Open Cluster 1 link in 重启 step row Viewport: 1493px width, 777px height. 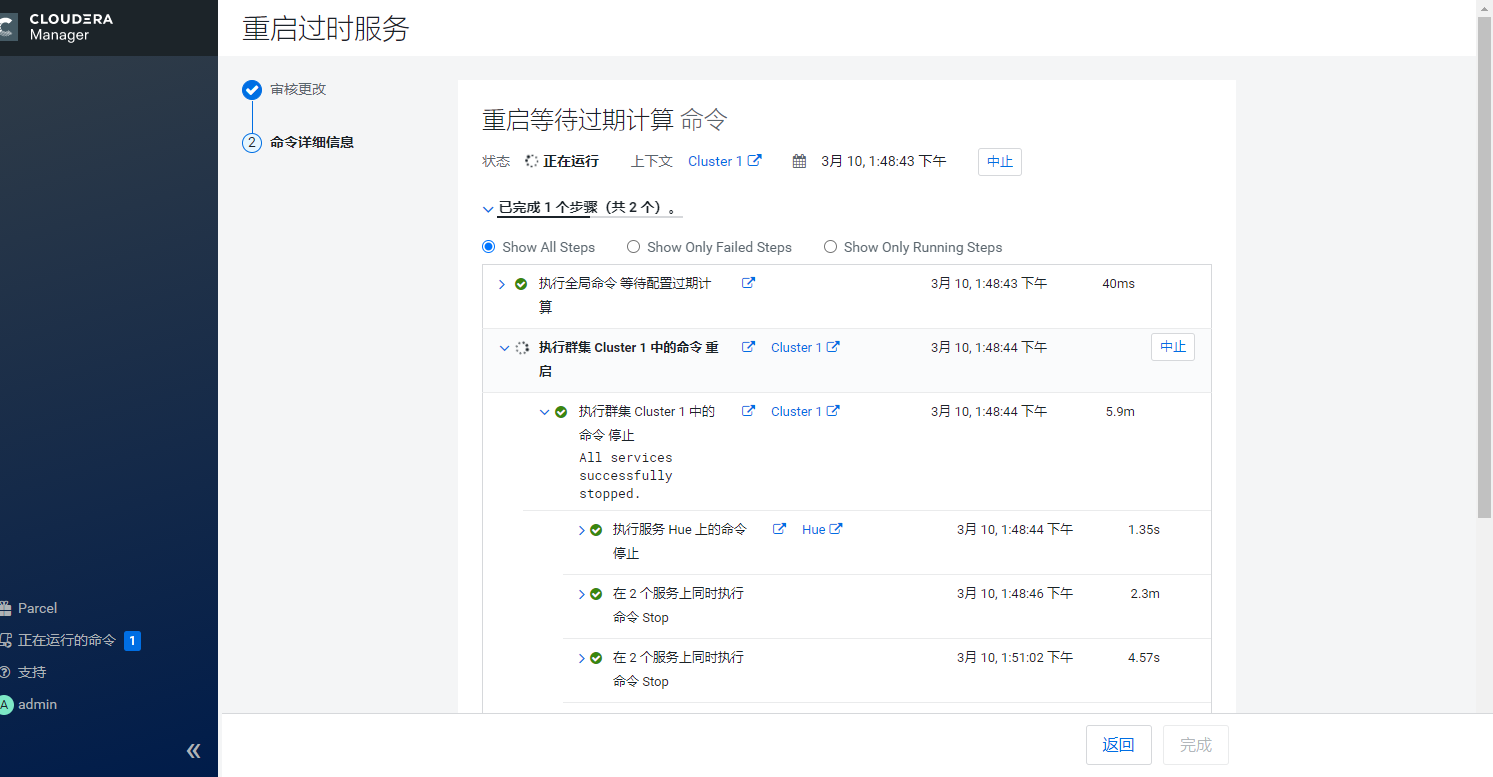(796, 347)
